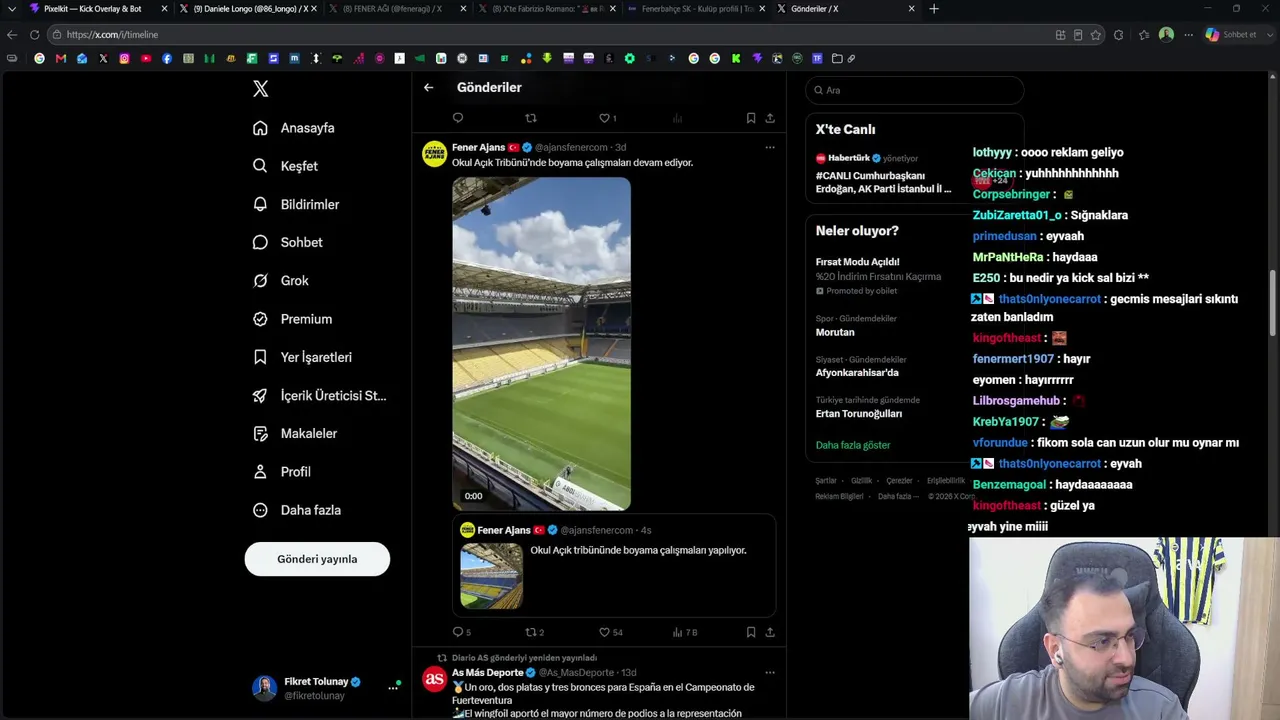This screenshot has width=1280, height=720.
Task: Repost the top partially visible post
Action: 531,118
